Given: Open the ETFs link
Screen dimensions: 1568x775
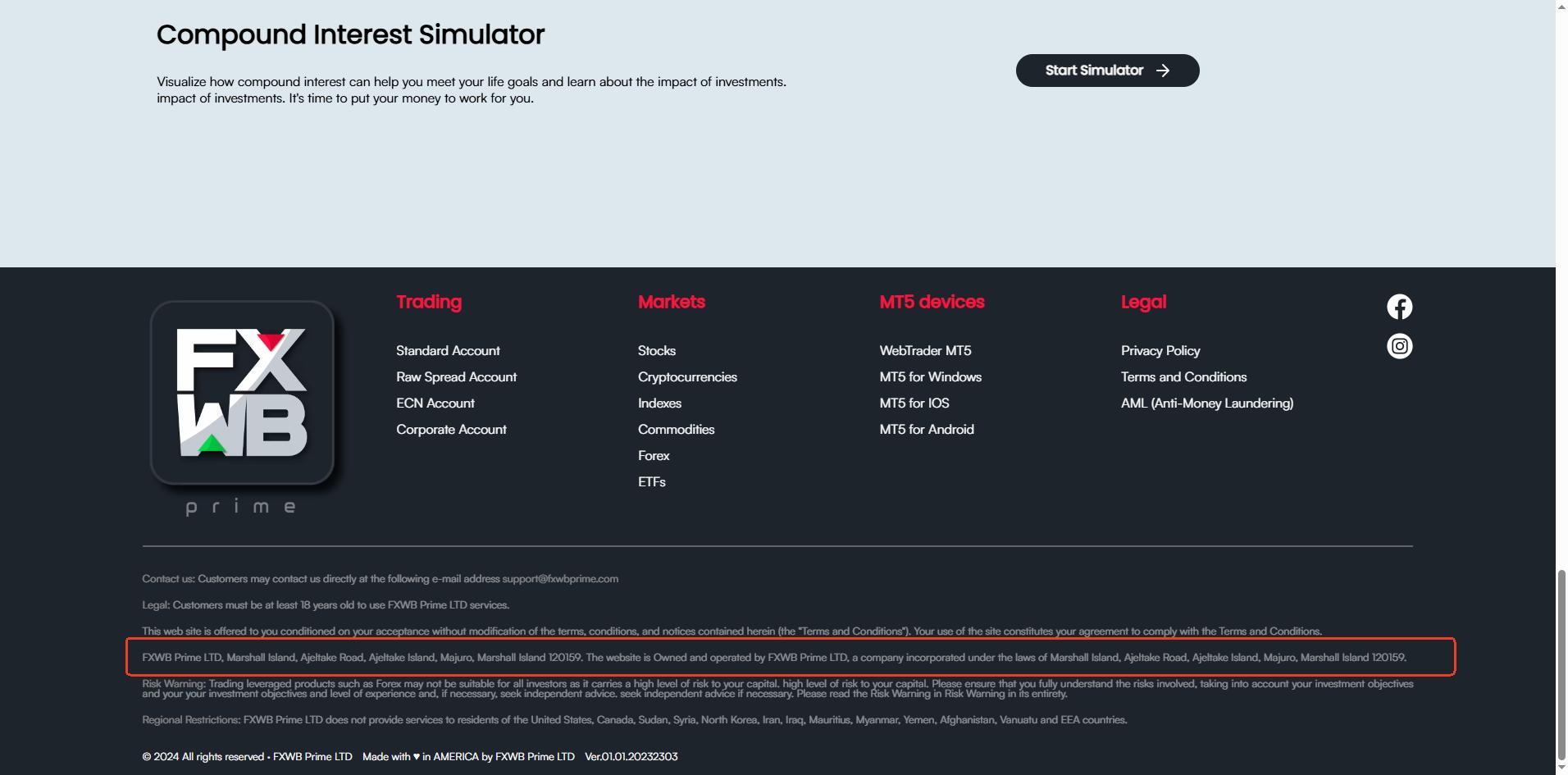Looking at the screenshot, I should click(x=651, y=482).
